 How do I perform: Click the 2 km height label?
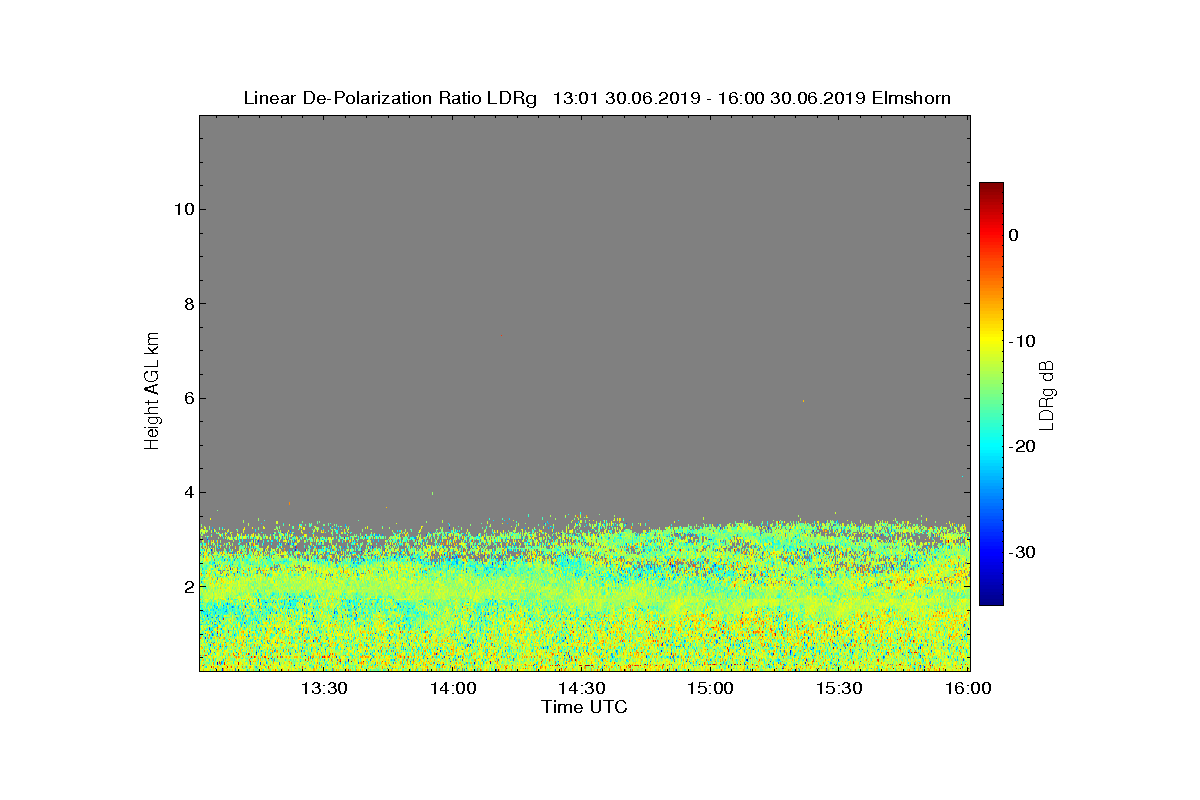188,587
